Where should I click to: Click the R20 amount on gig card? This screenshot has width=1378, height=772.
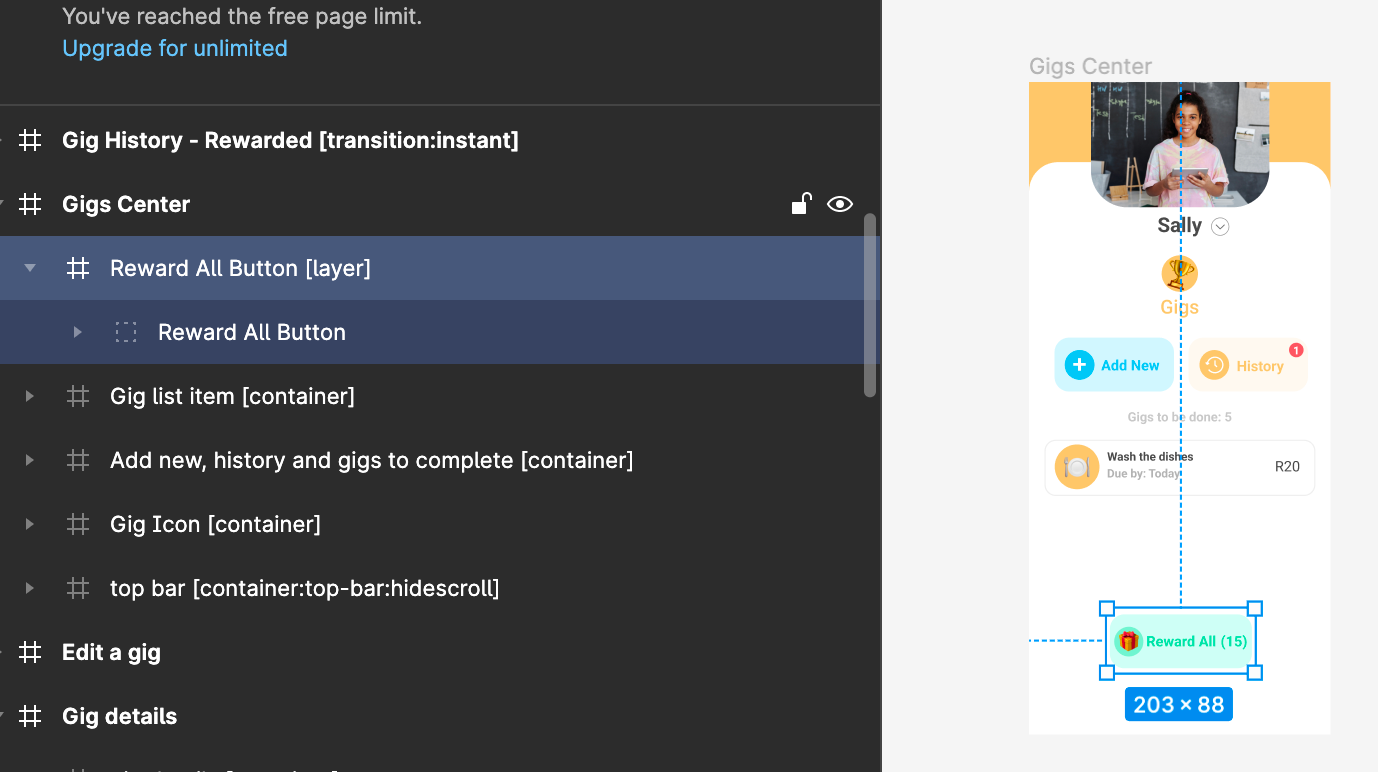1287,466
